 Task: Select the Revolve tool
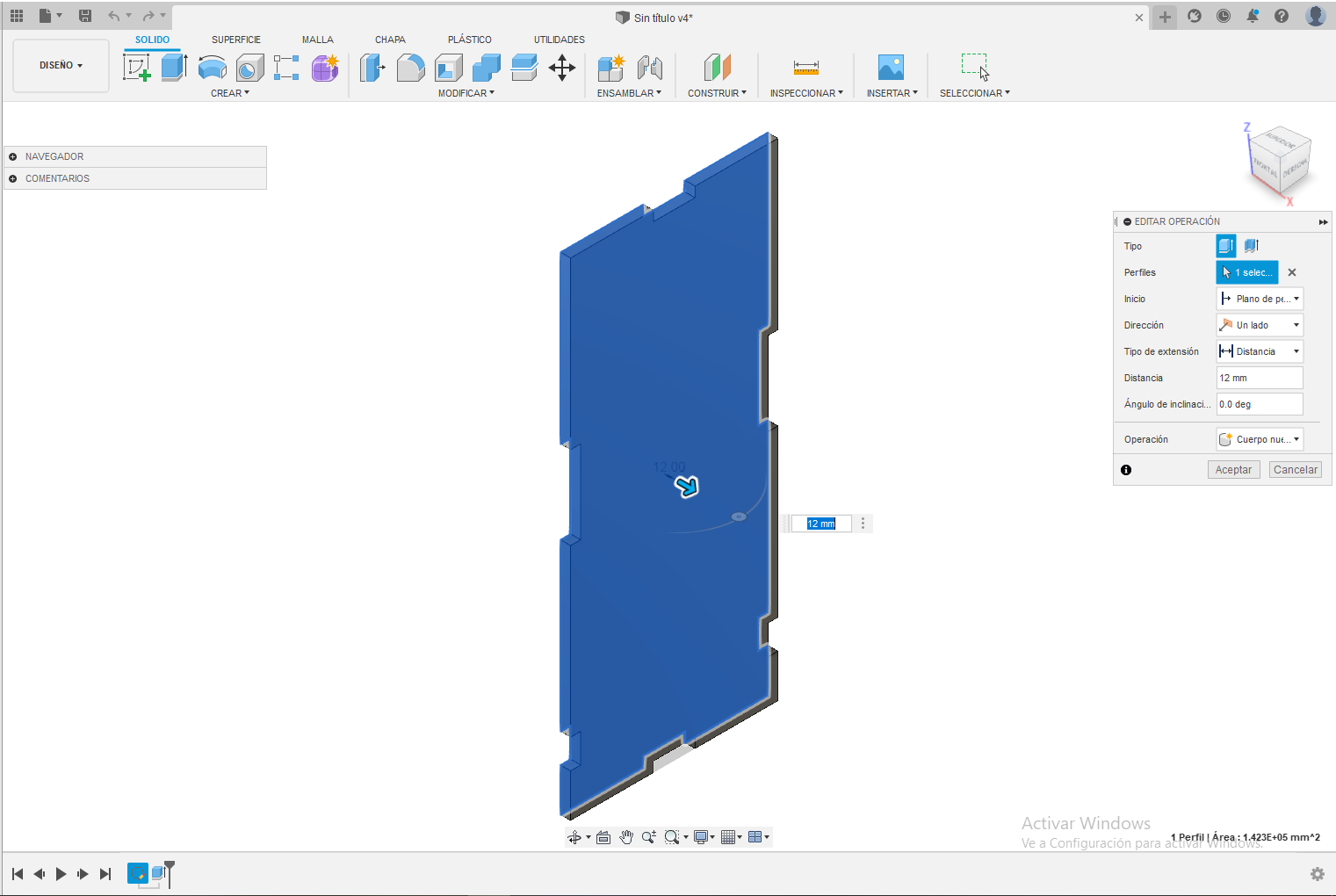point(213,68)
